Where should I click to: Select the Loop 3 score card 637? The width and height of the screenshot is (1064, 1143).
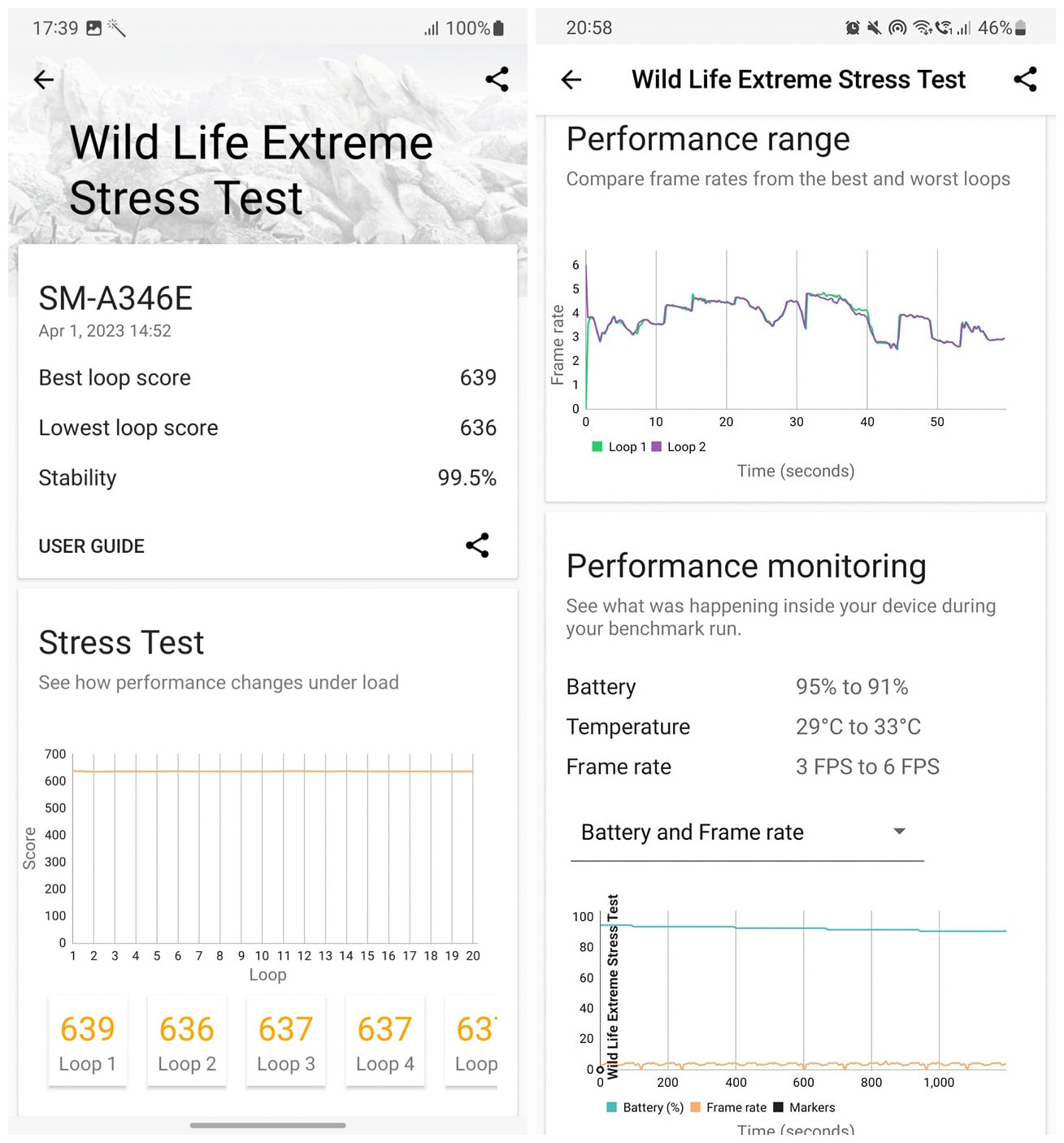[x=286, y=1042]
